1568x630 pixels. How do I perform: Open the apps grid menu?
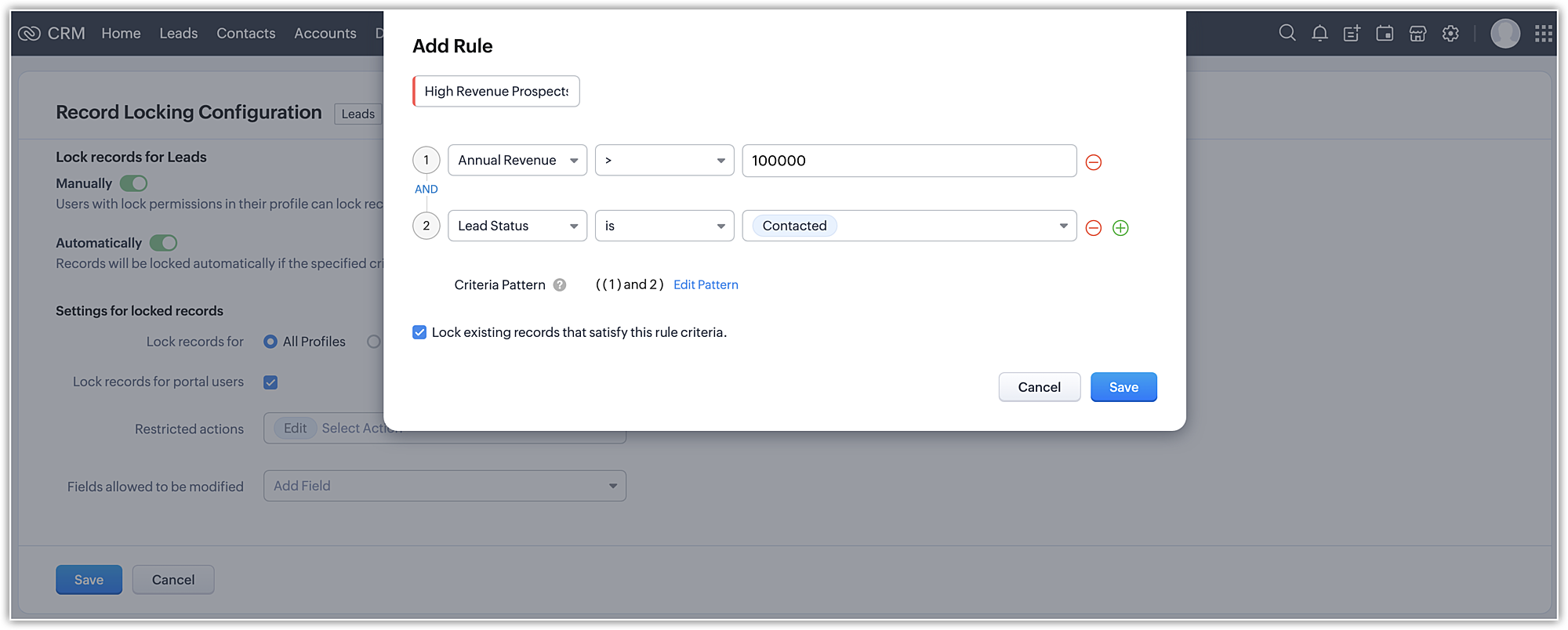click(1543, 33)
